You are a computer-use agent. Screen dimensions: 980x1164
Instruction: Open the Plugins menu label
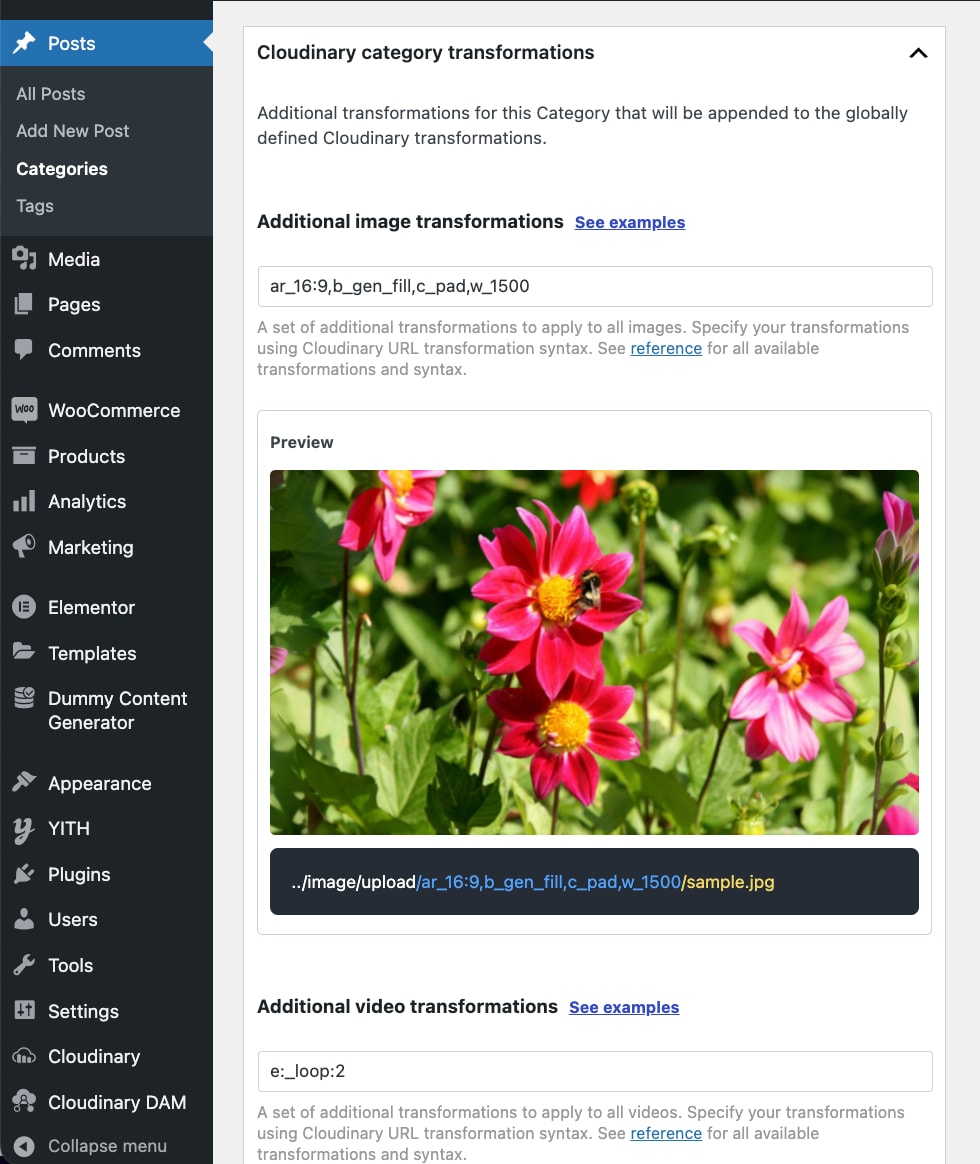pos(79,874)
